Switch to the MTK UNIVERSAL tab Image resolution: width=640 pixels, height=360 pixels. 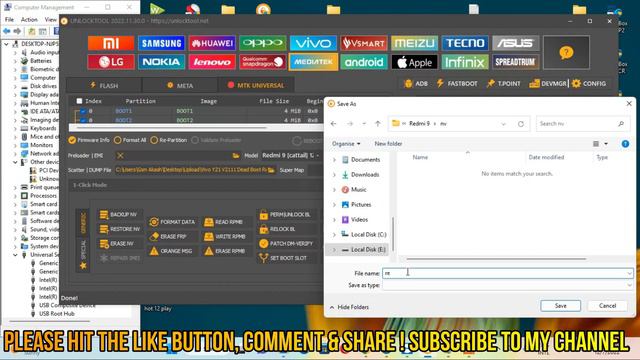point(256,85)
